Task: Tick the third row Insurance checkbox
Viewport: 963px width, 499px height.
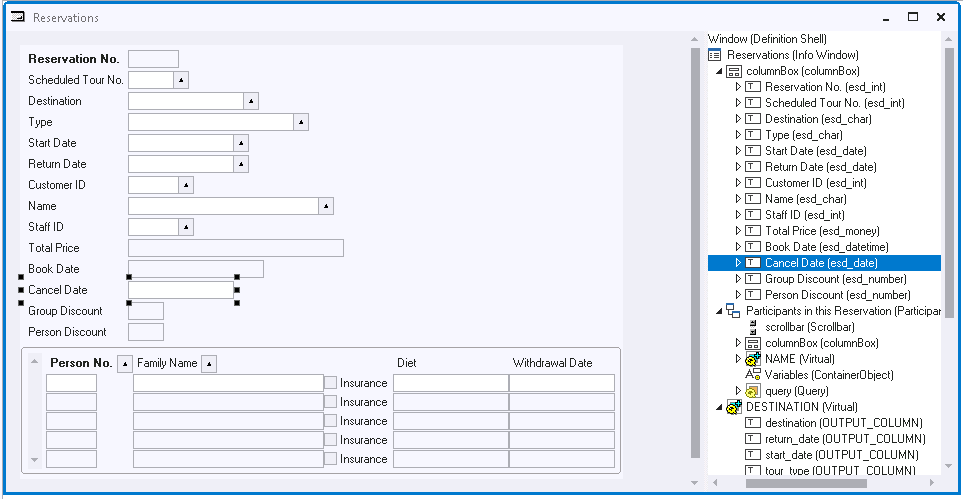Action: pyautogui.click(x=331, y=421)
